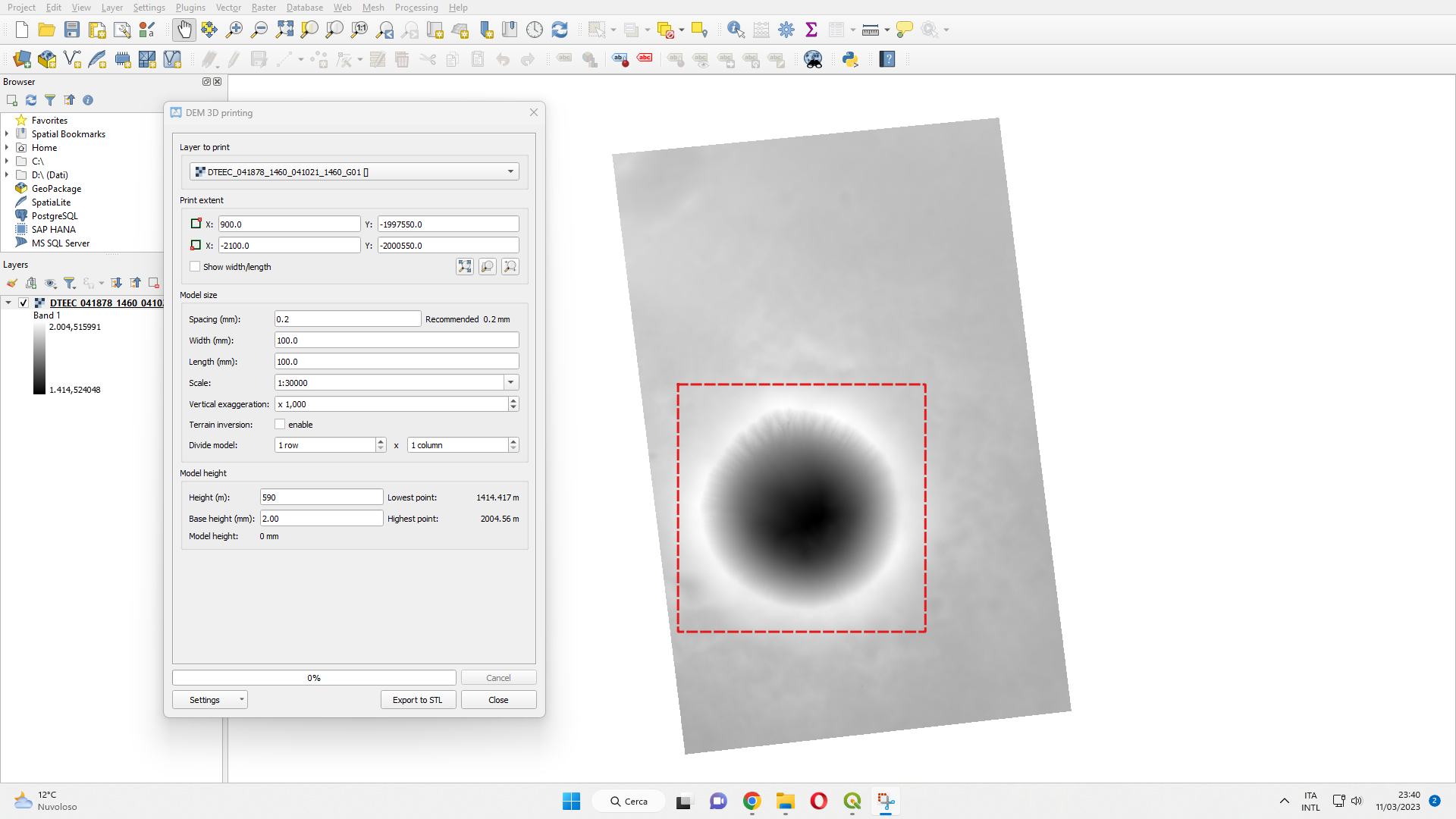
Task: Click Export to STL button
Action: (x=418, y=699)
